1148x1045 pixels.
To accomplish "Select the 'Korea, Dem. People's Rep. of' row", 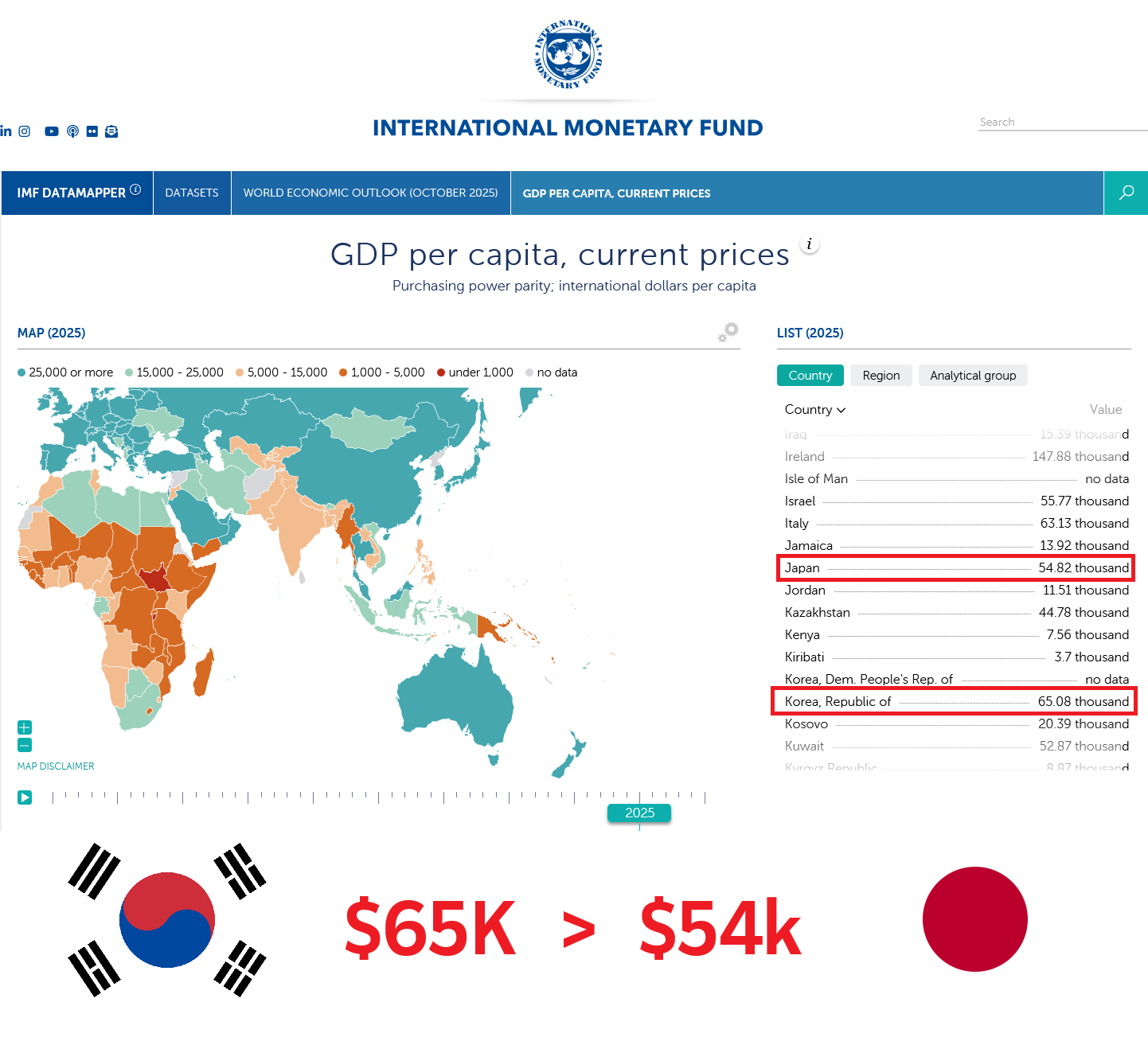I will [x=957, y=680].
